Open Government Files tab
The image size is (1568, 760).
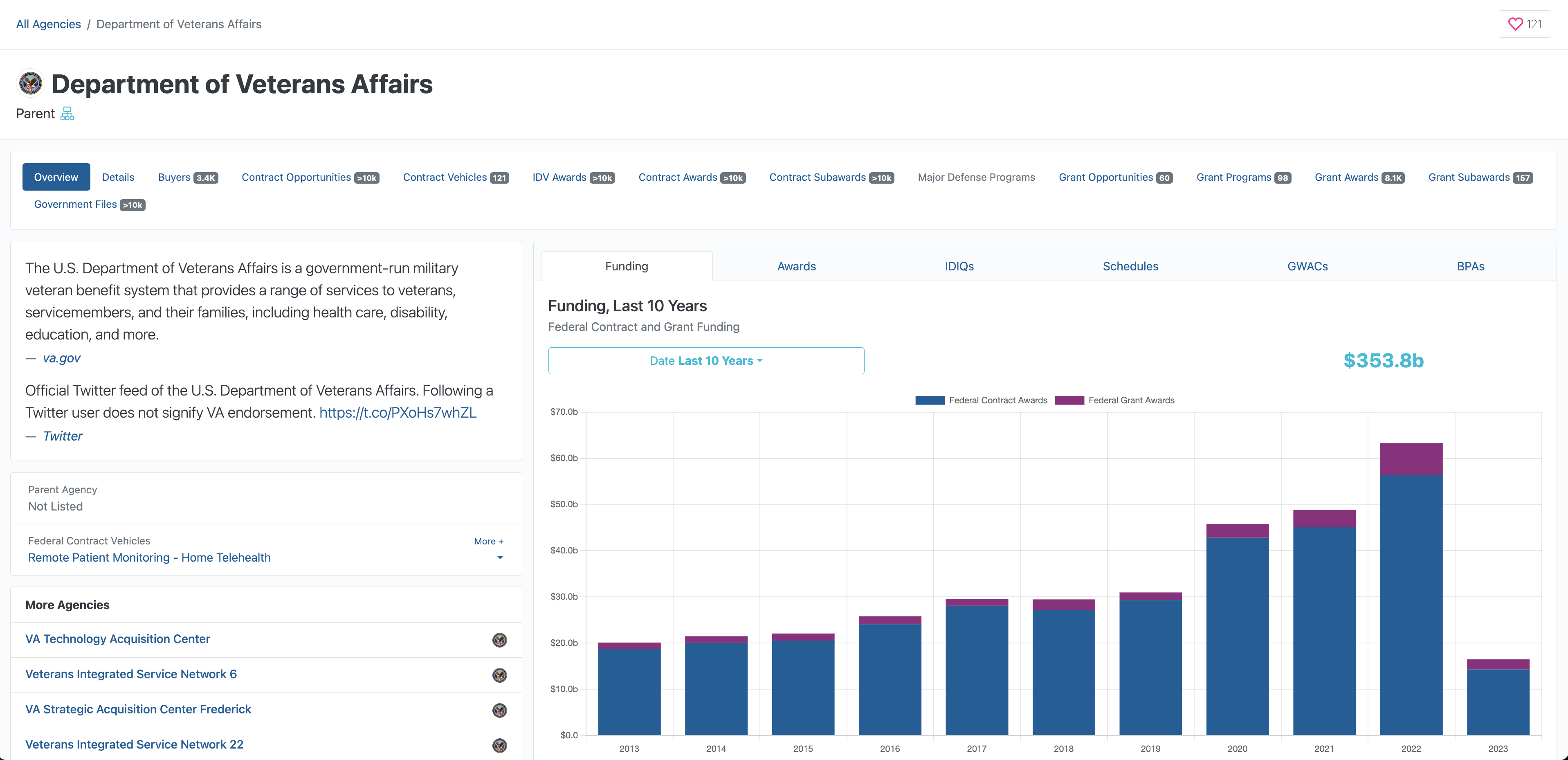pos(90,205)
